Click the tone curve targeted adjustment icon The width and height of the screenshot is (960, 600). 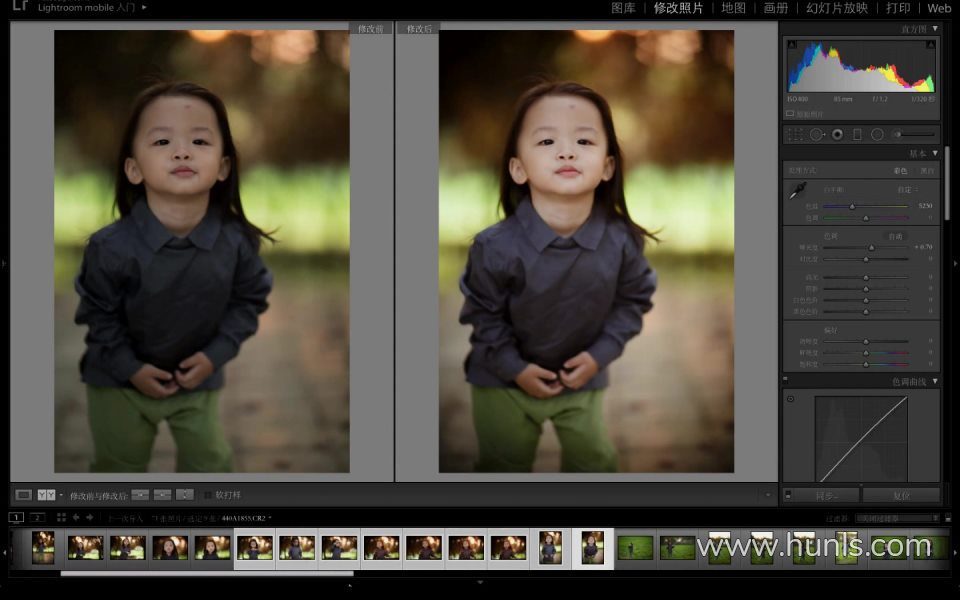[791, 399]
